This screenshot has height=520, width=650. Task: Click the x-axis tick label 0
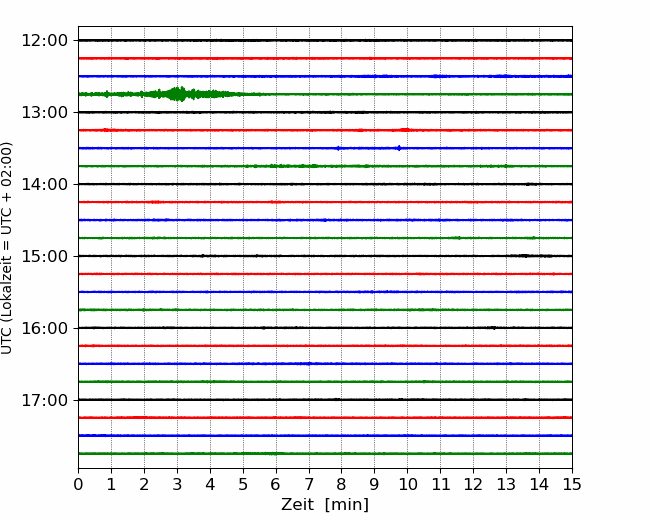pos(78,484)
